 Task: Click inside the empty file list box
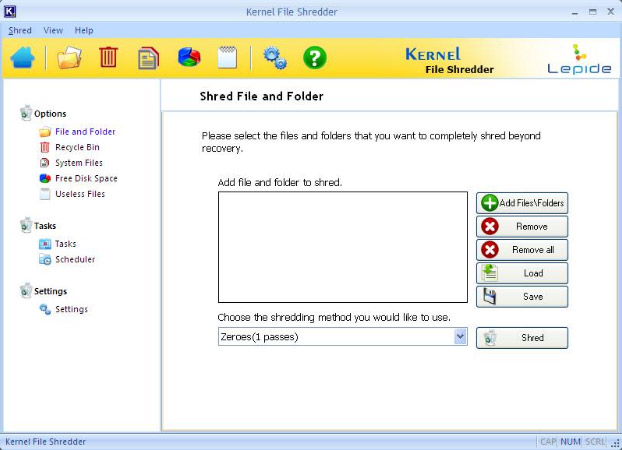[343, 247]
